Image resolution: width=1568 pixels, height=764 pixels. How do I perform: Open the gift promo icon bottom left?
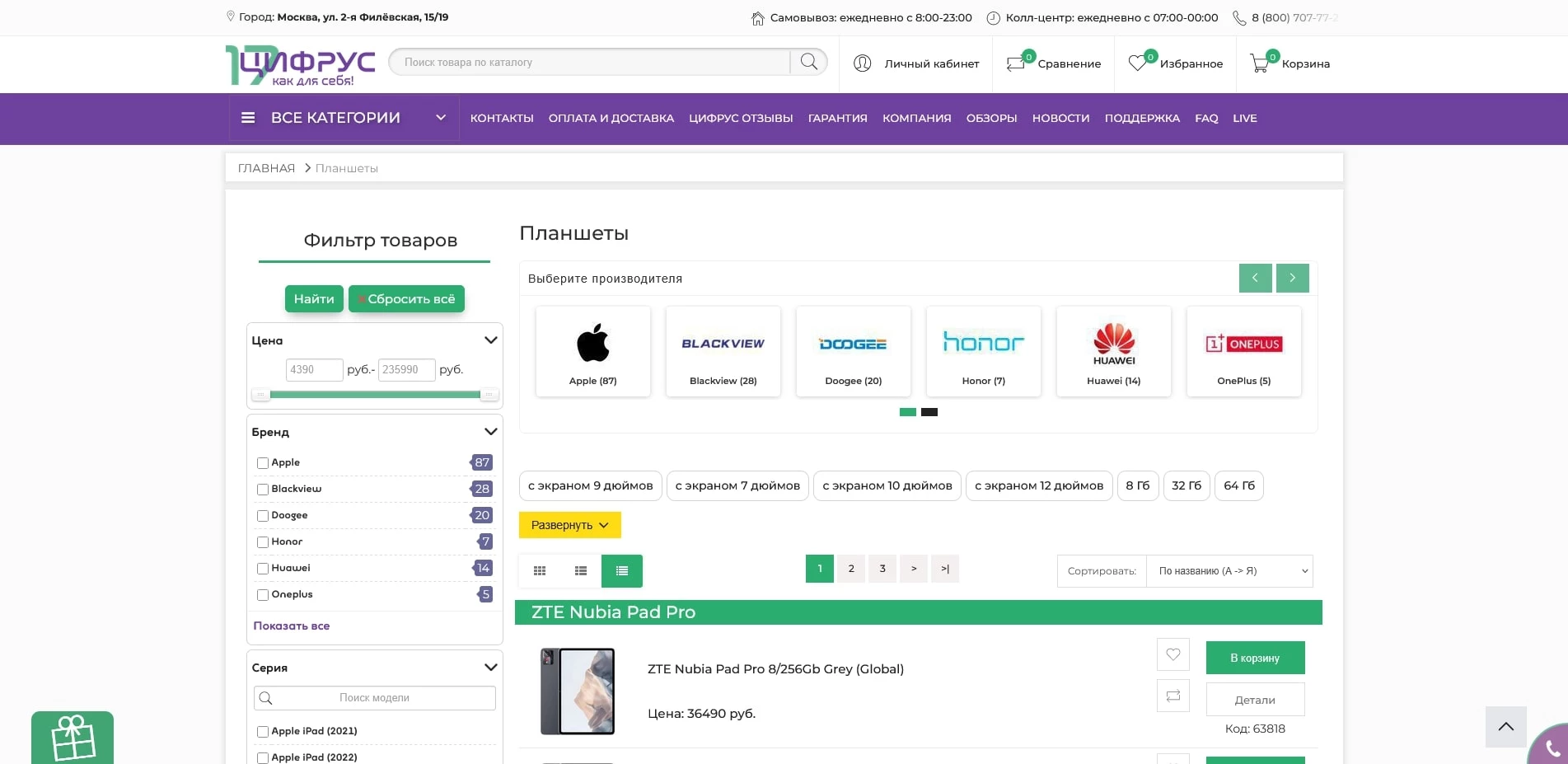pos(73,738)
